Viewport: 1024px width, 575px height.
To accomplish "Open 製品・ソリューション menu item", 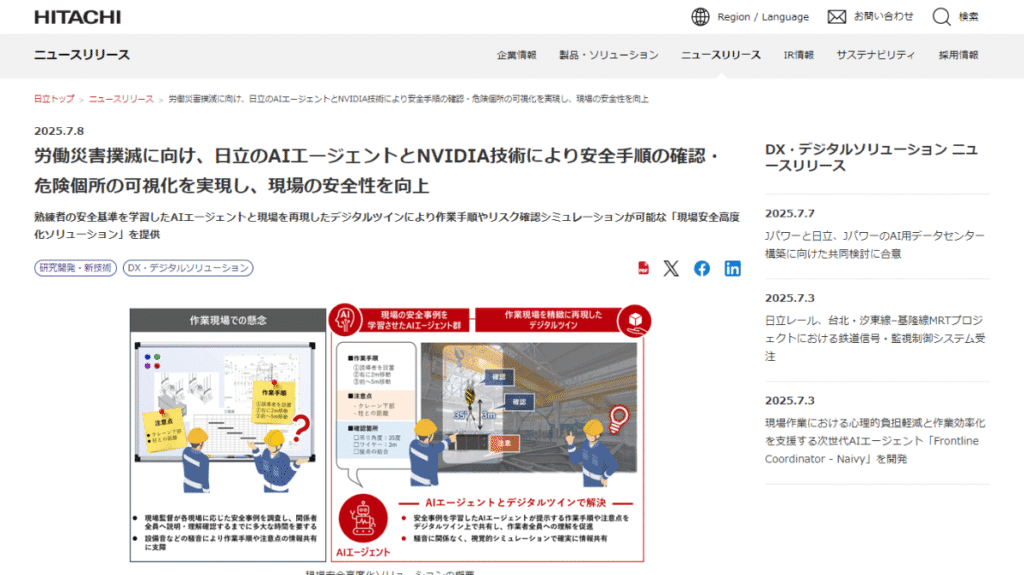I will tap(609, 55).
